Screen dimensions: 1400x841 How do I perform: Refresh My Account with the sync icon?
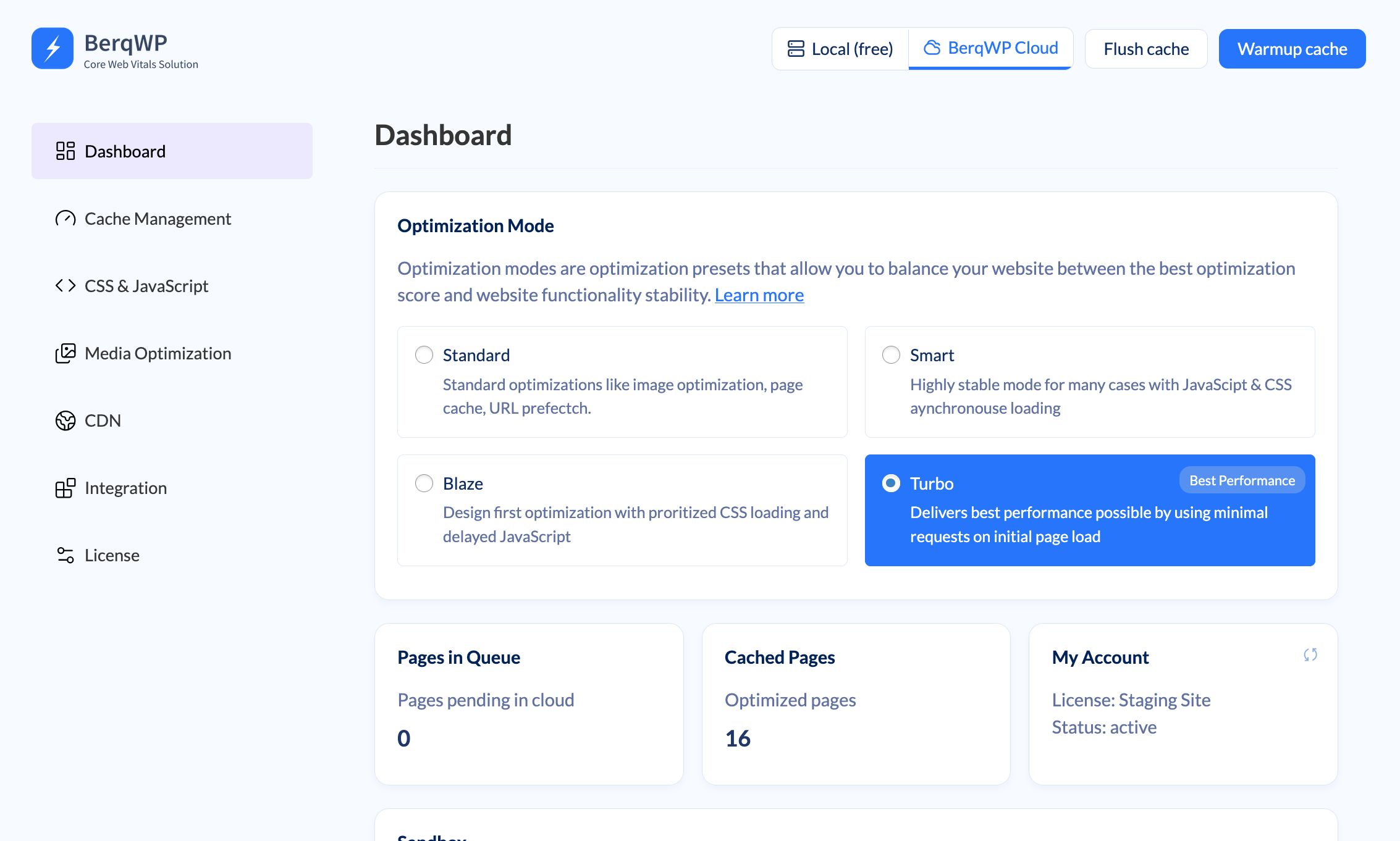tap(1310, 655)
